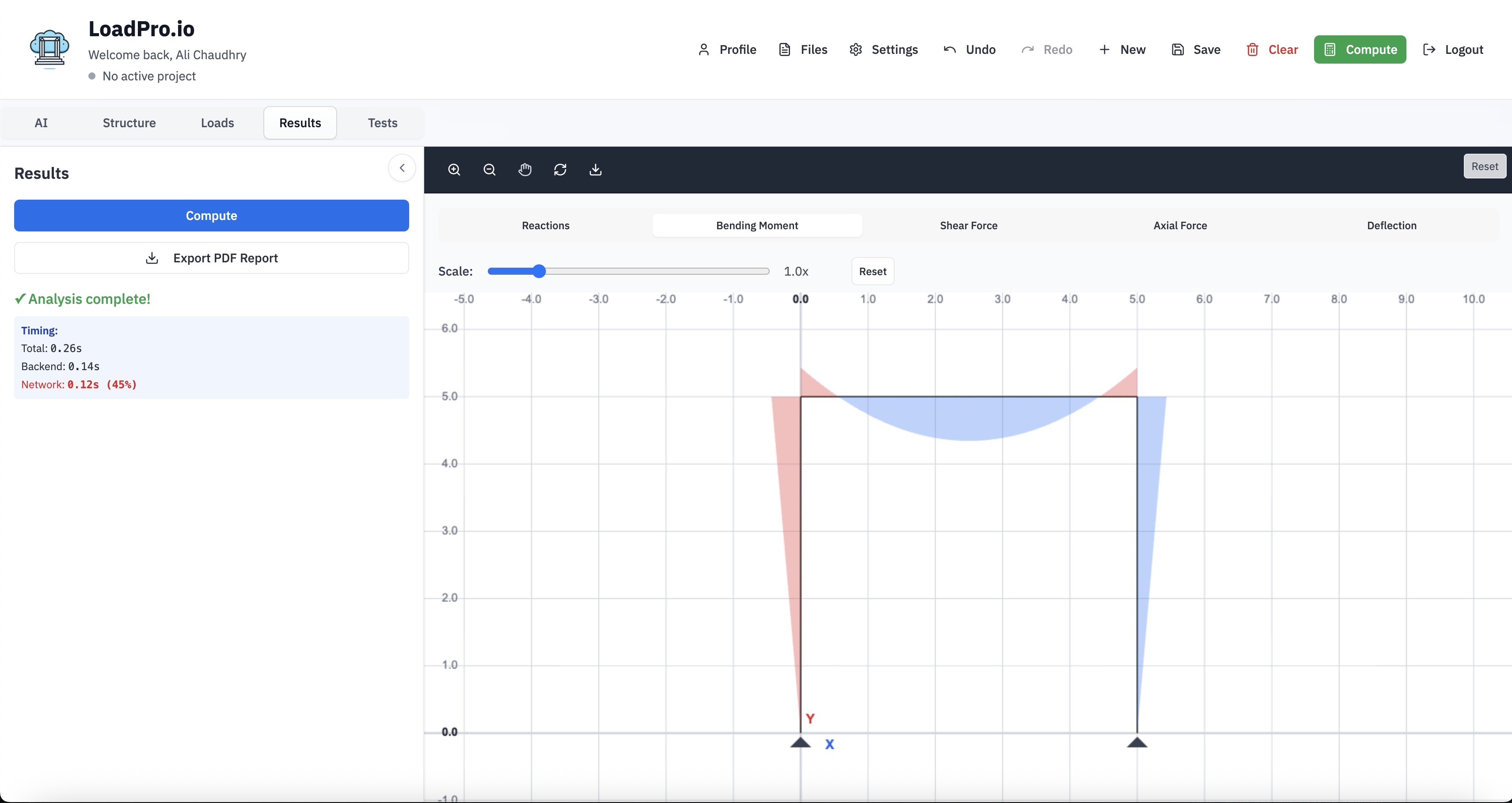
Task: Click the Scale slider handle
Action: coord(539,271)
